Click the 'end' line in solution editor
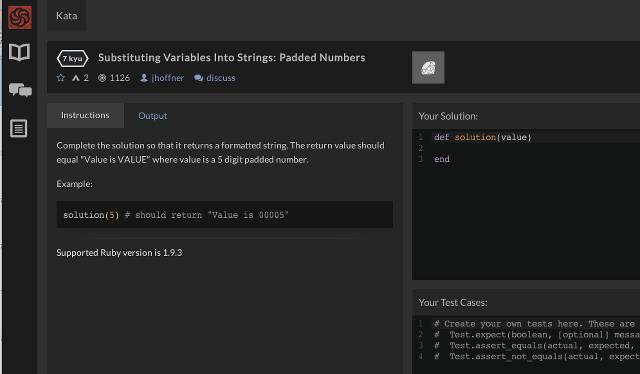 pos(442,159)
